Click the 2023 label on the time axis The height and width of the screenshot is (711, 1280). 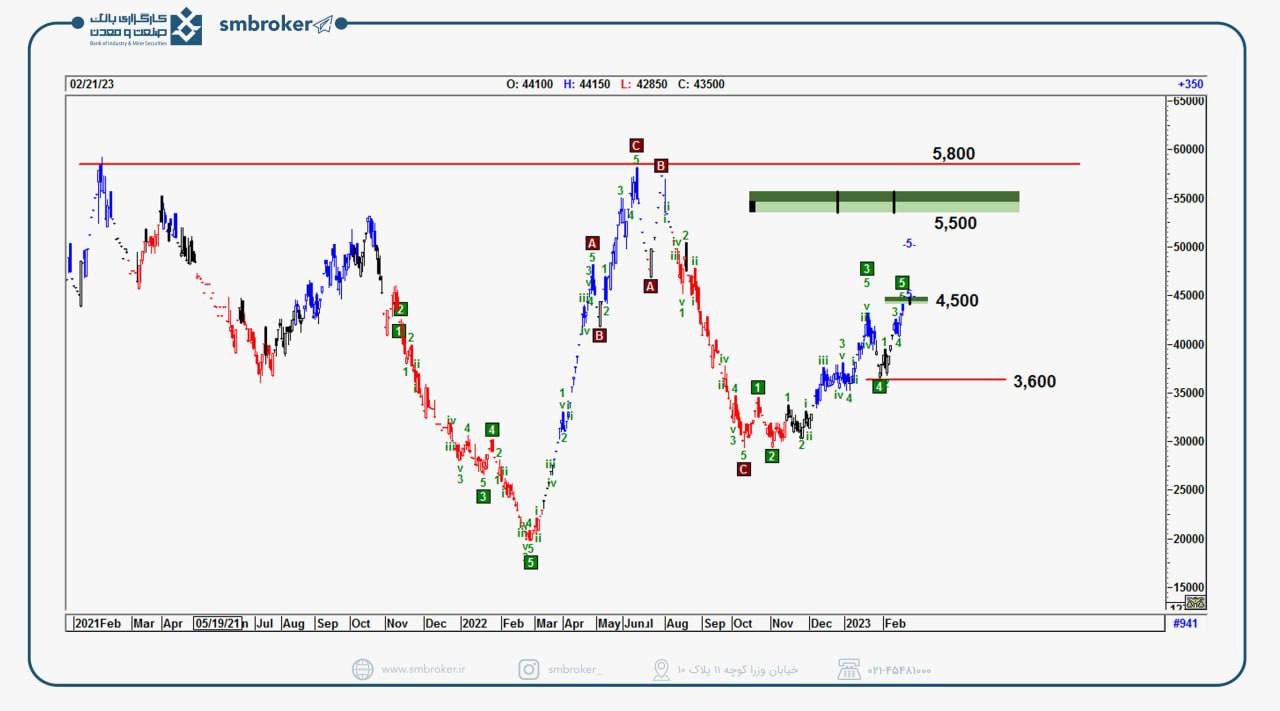pyautogui.click(x=857, y=623)
